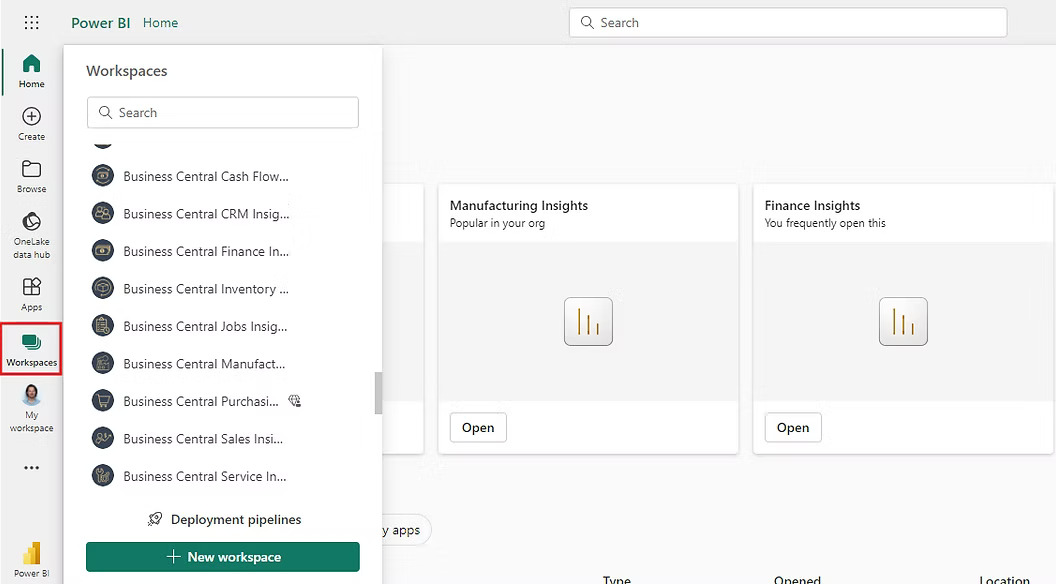Open the Finance Insights thumbnail
This screenshot has height=584, width=1056.
(x=902, y=321)
